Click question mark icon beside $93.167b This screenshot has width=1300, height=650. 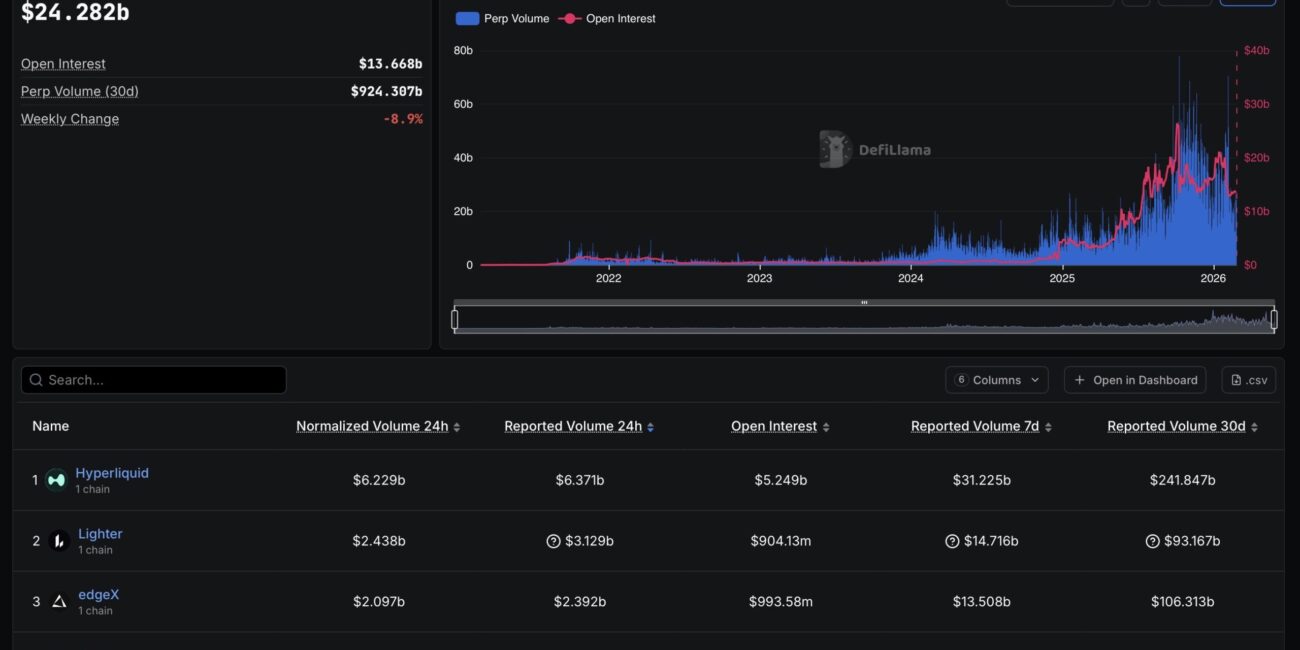point(1152,541)
